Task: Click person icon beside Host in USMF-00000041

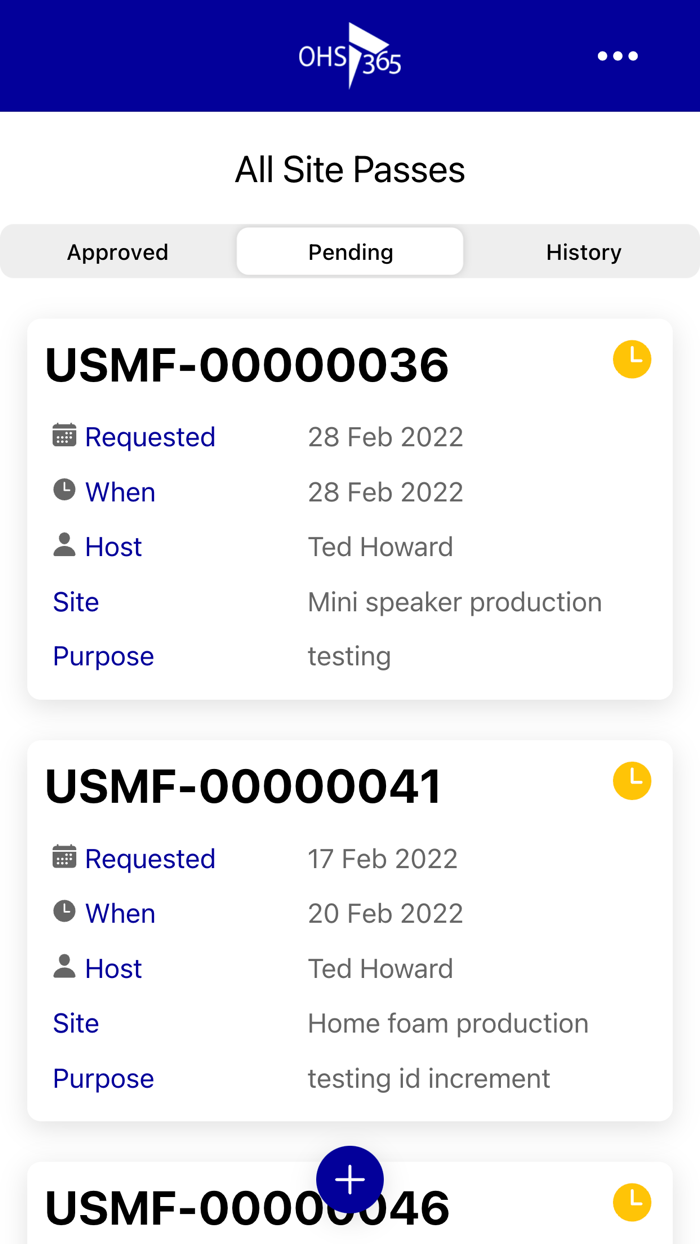Action: coord(64,966)
